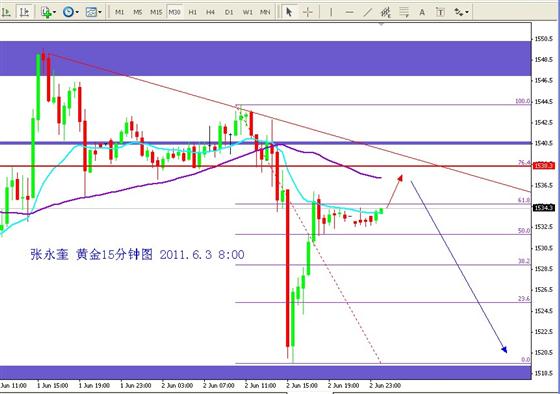Activate the crosshair tool
The width and height of the screenshot is (560, 394).
click(308, 12)
